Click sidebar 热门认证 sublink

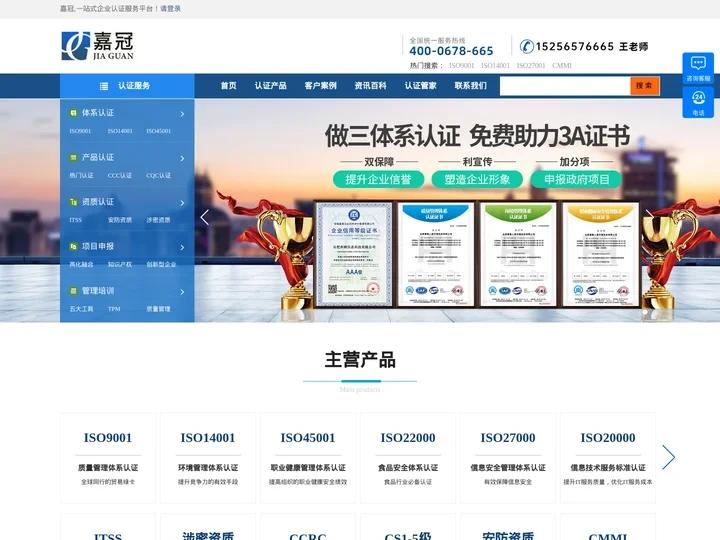click(x=81, y=176)
